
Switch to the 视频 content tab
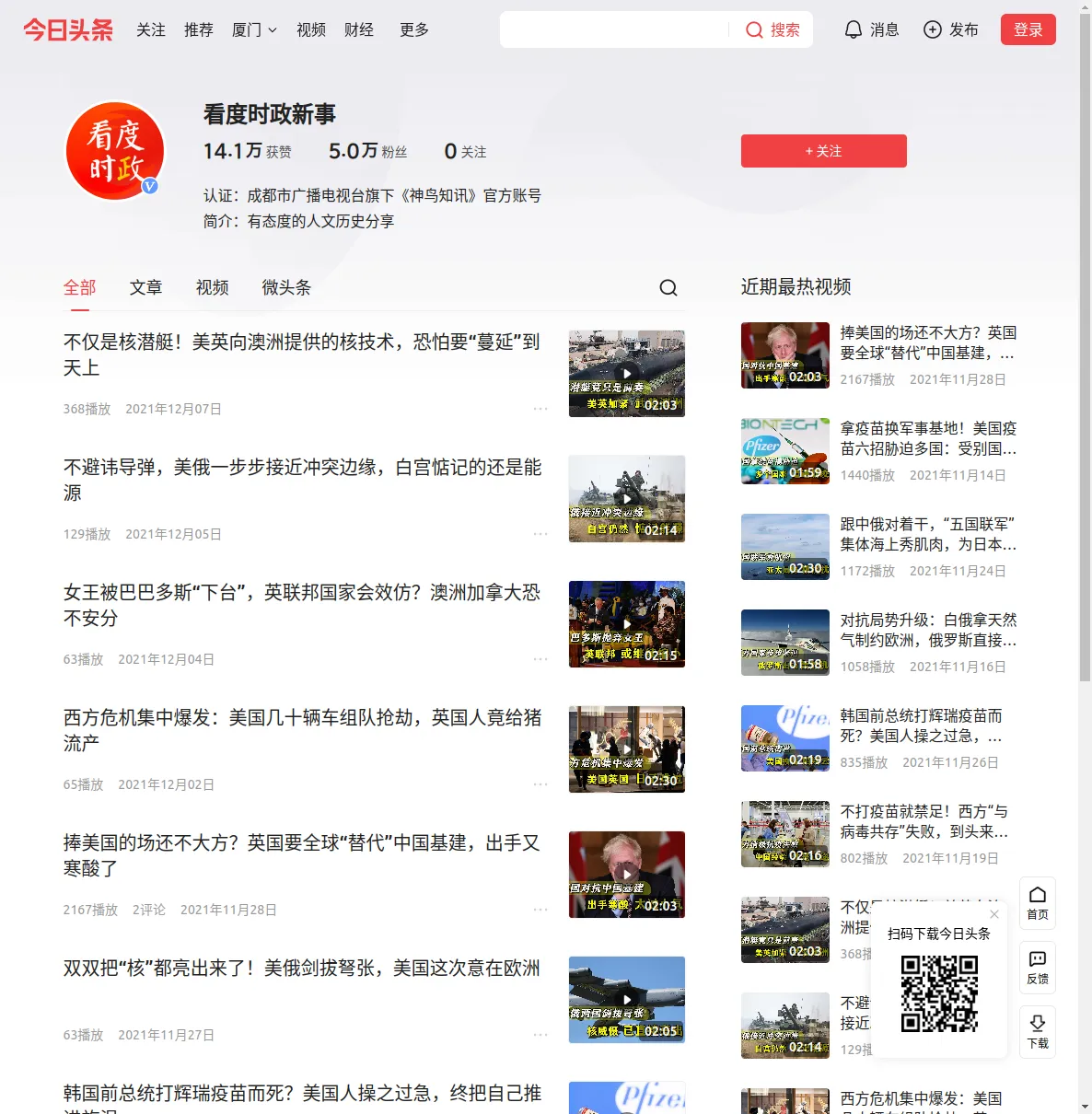point(213,288)
